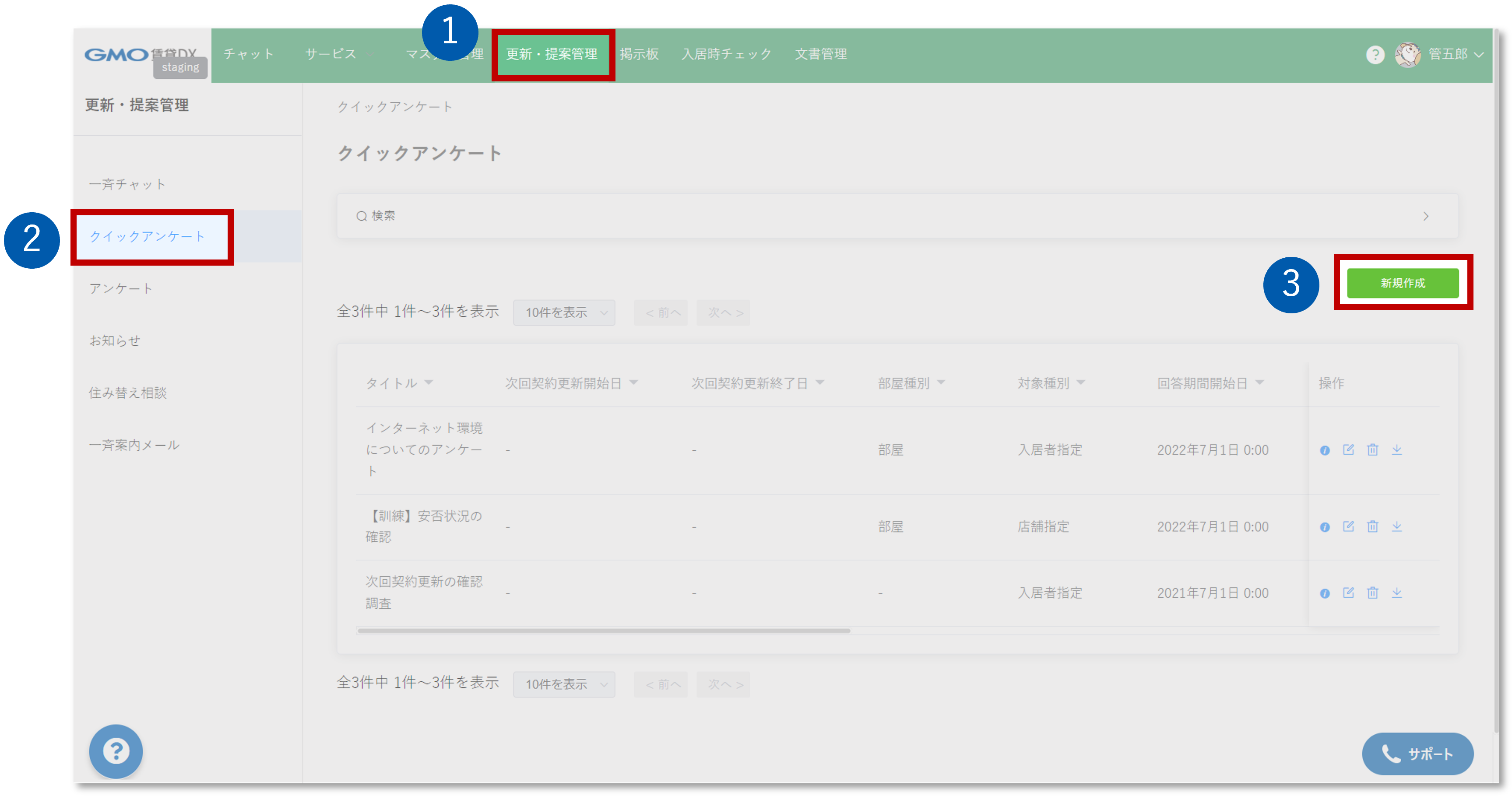Click the round help bubble bottom left
Image resolution: width=1512 pixels, height=796 pixels.
116,751
